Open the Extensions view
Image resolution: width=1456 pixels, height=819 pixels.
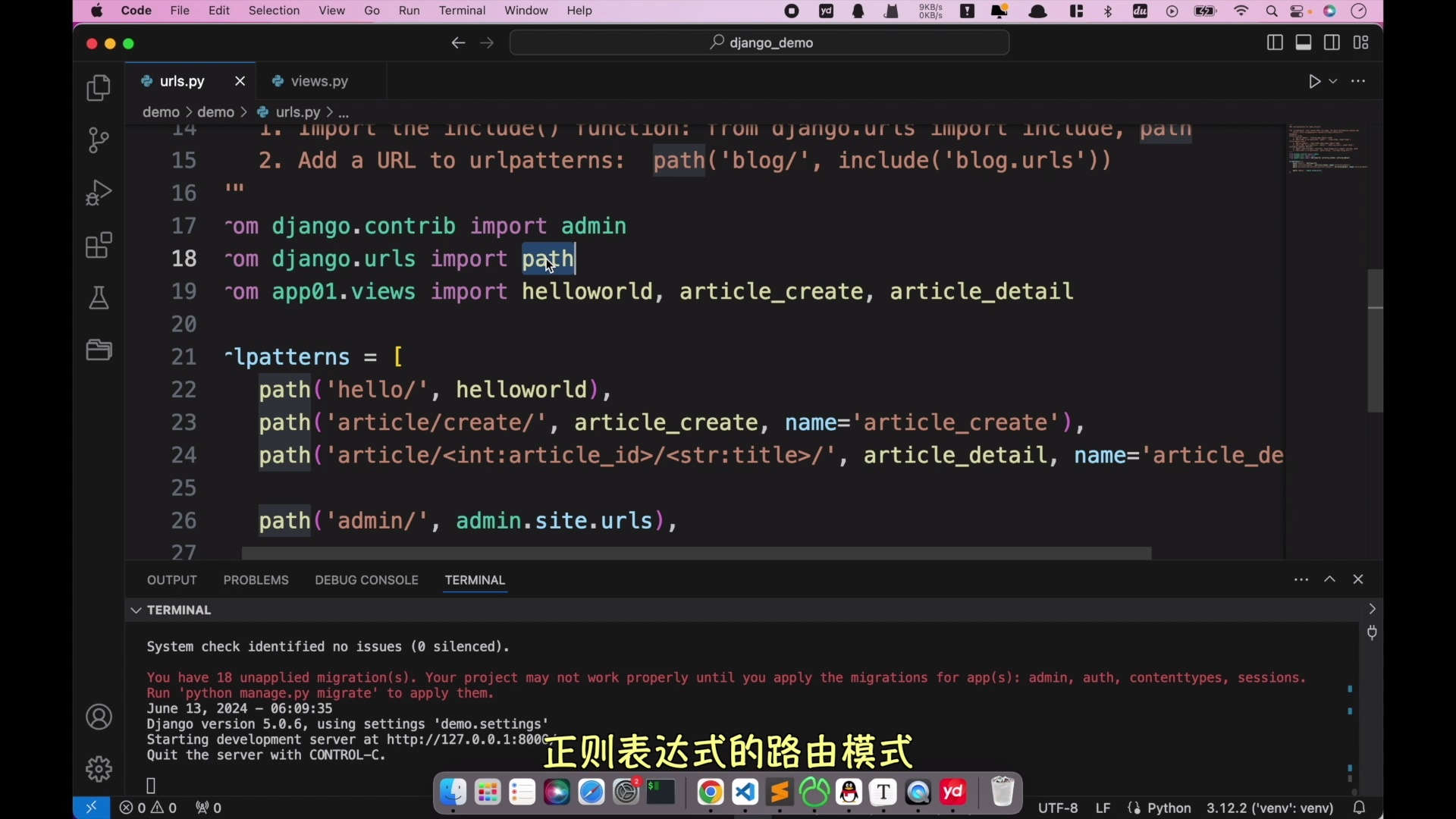(x=99, y=245)
